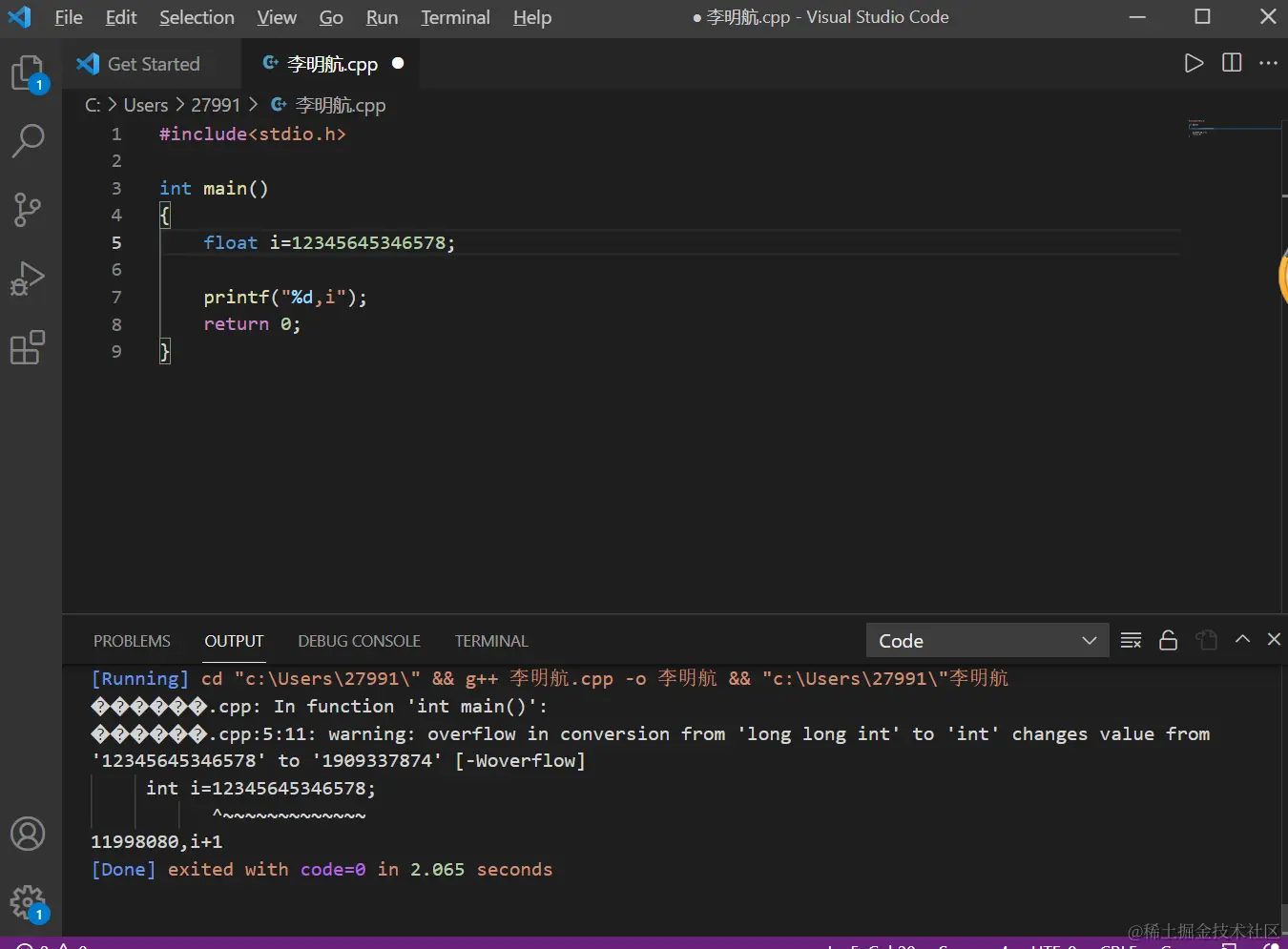
Task: Maximize the panel with the chevron-up arrow
Action: [1242, 640]
